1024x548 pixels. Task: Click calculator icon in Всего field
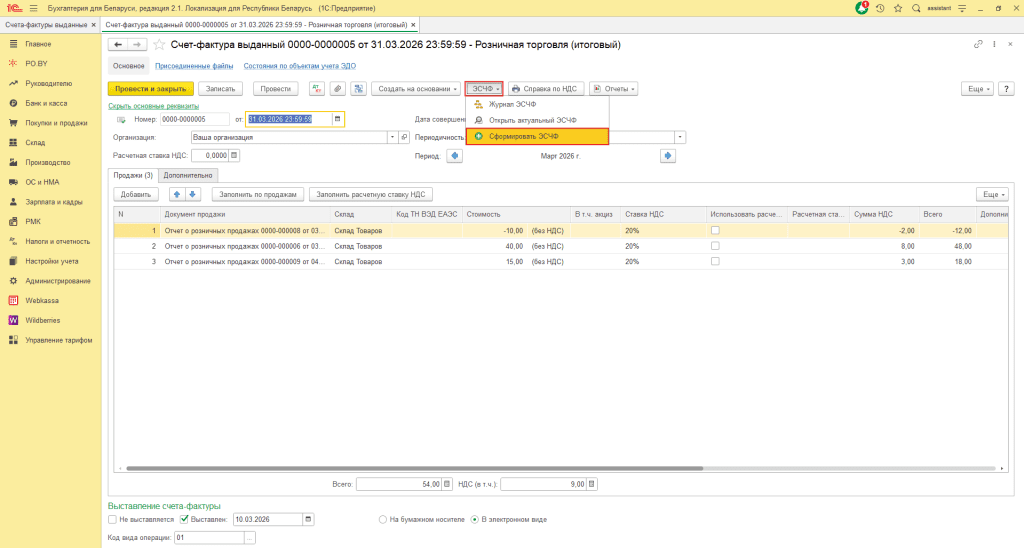coord(448,484)
